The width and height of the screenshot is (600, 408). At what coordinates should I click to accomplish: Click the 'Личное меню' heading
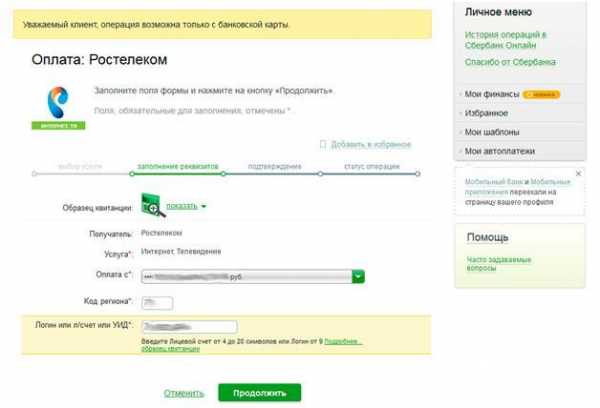(498, 12)
